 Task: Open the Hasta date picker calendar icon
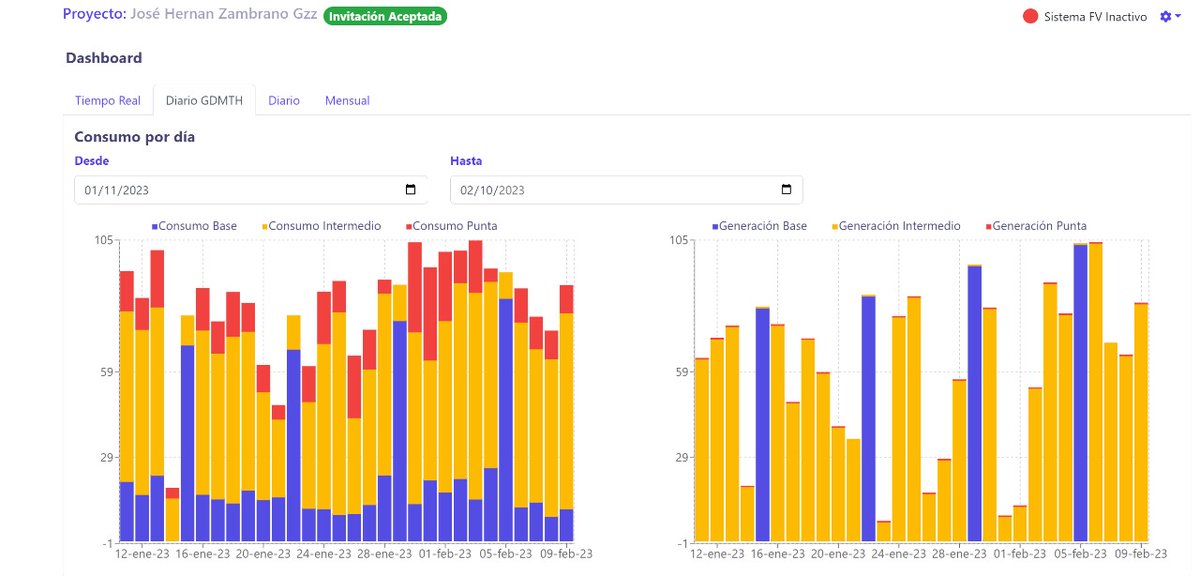point(786,190)
